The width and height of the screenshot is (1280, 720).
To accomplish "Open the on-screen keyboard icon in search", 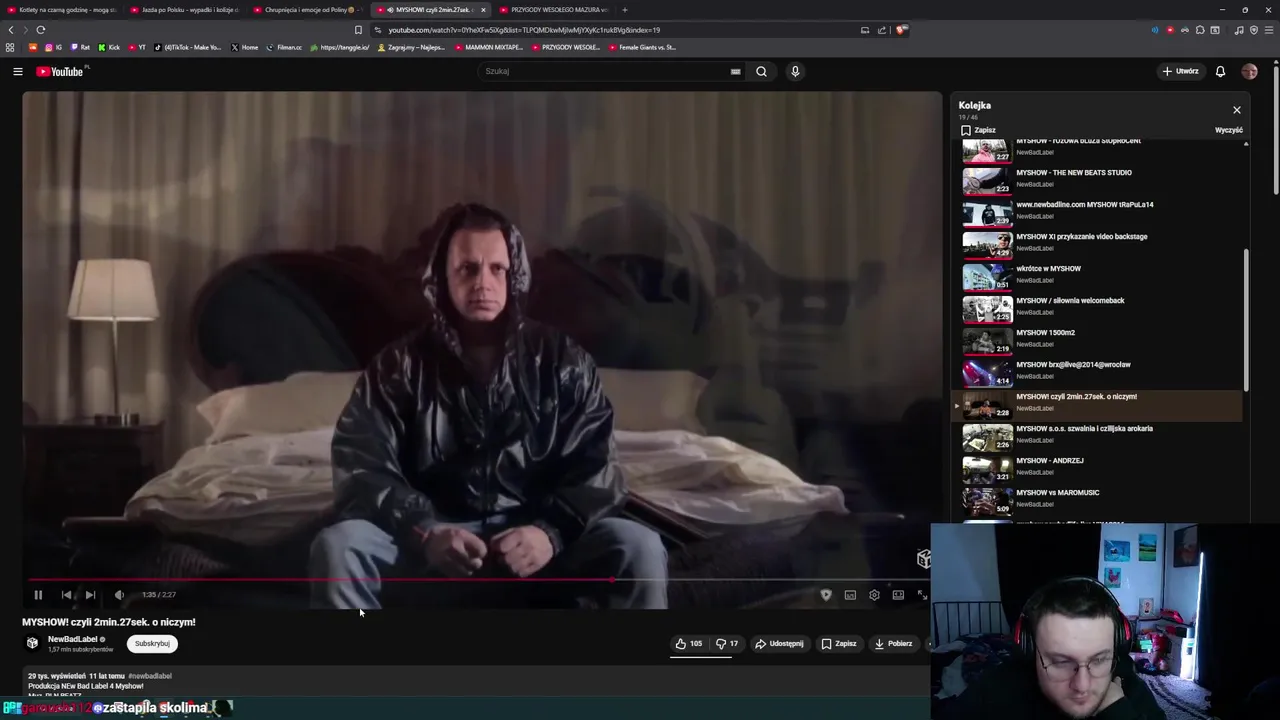I will 735,71.
